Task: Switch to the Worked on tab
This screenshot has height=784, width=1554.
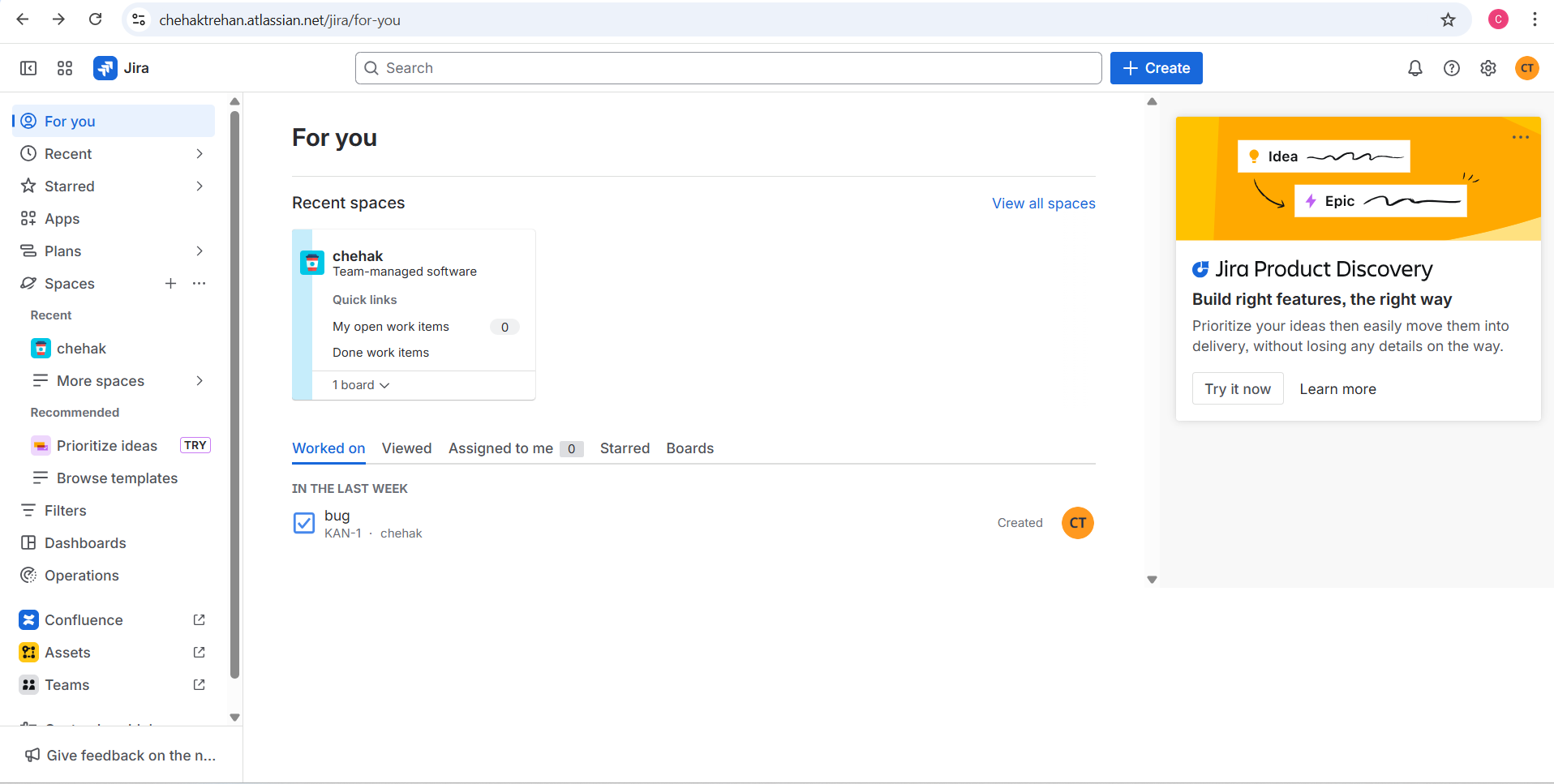Action: pyautogui.click(x=328, y=448)
